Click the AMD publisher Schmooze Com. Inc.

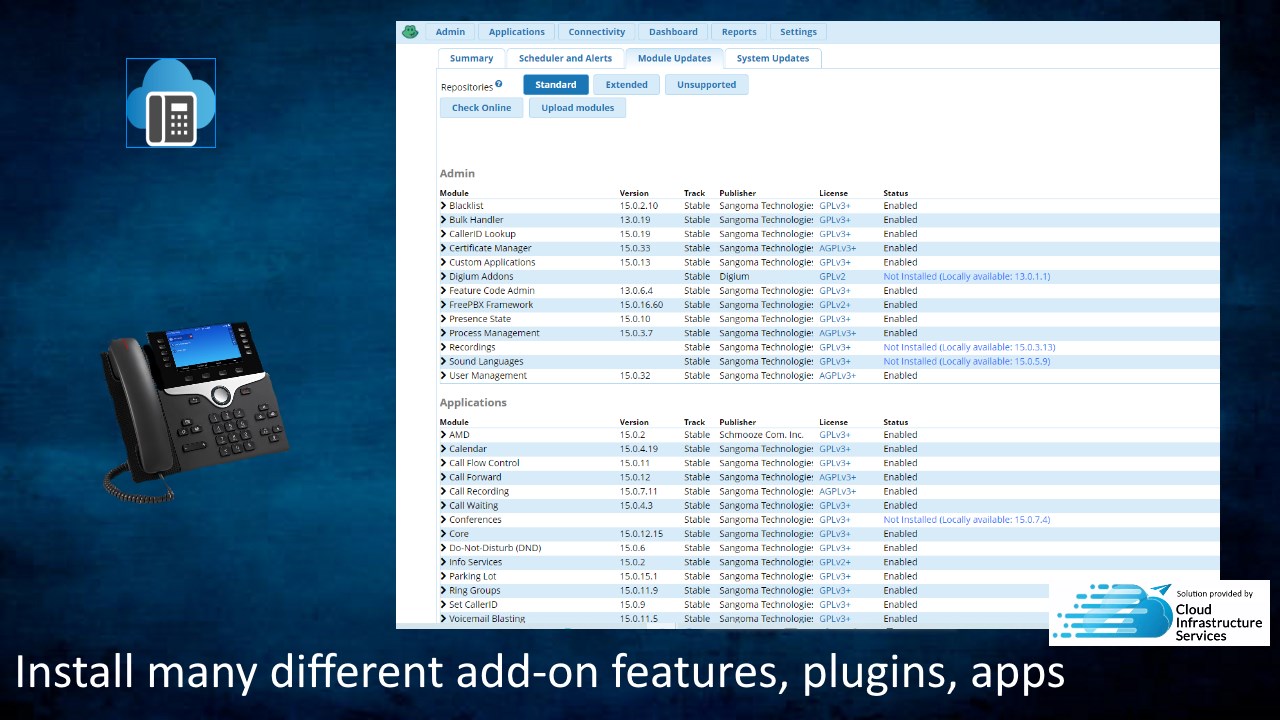pos(761,435)
